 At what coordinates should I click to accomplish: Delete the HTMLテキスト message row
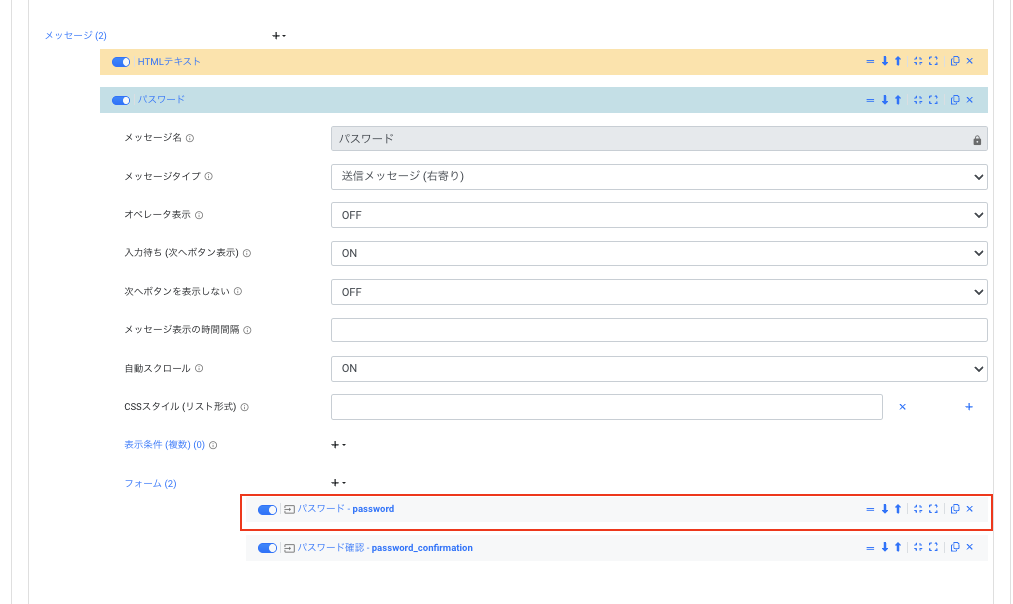click(x=970, y=62)
